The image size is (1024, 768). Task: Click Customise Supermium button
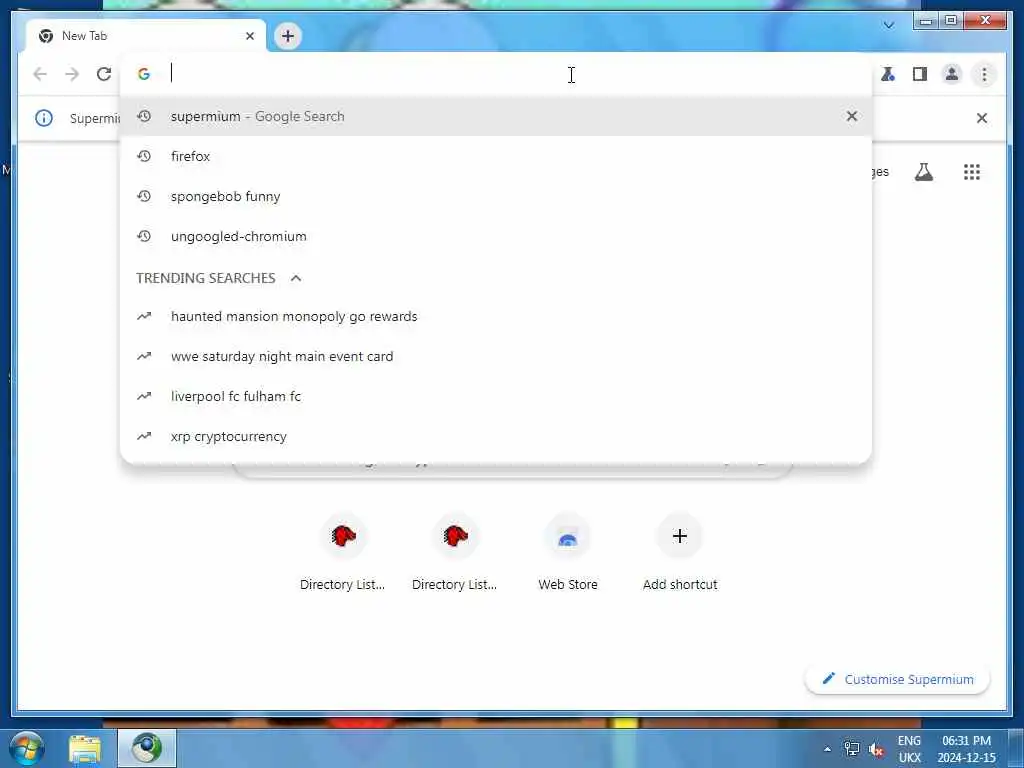pos(897,679)
